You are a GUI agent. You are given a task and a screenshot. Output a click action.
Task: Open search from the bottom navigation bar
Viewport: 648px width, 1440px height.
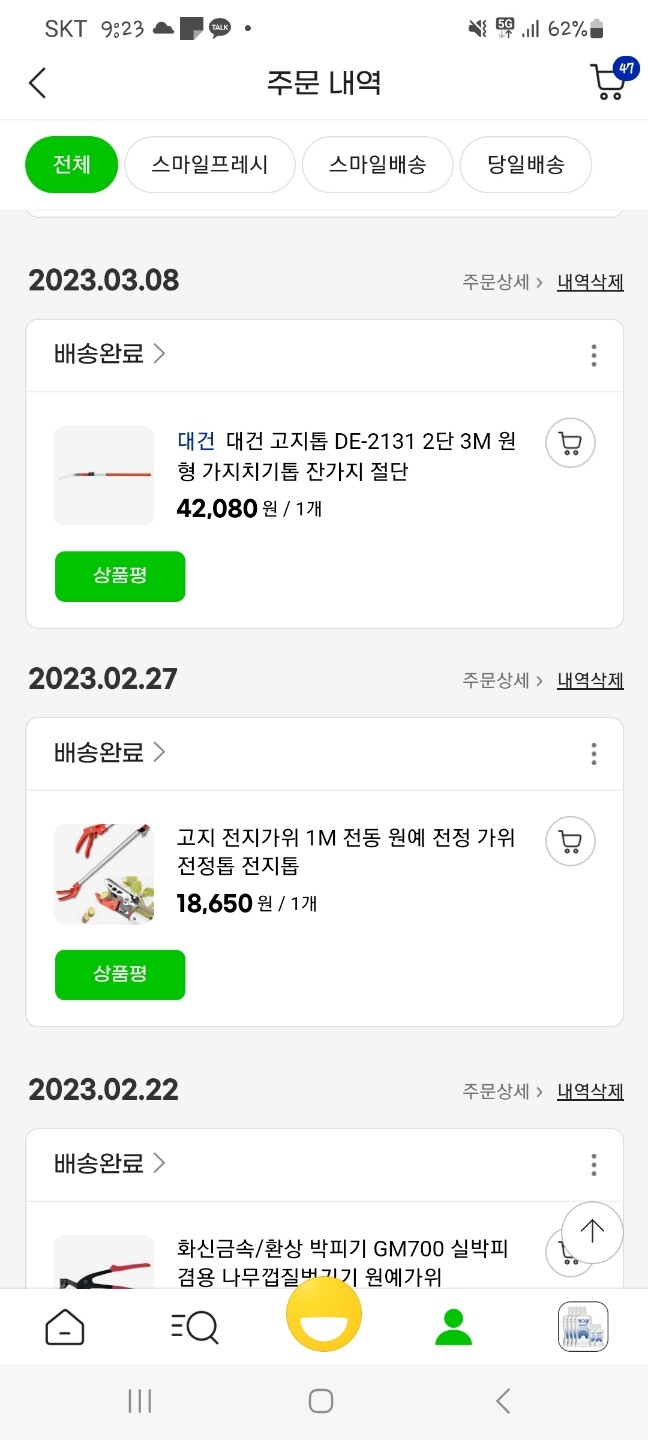tap(194, 1327)
